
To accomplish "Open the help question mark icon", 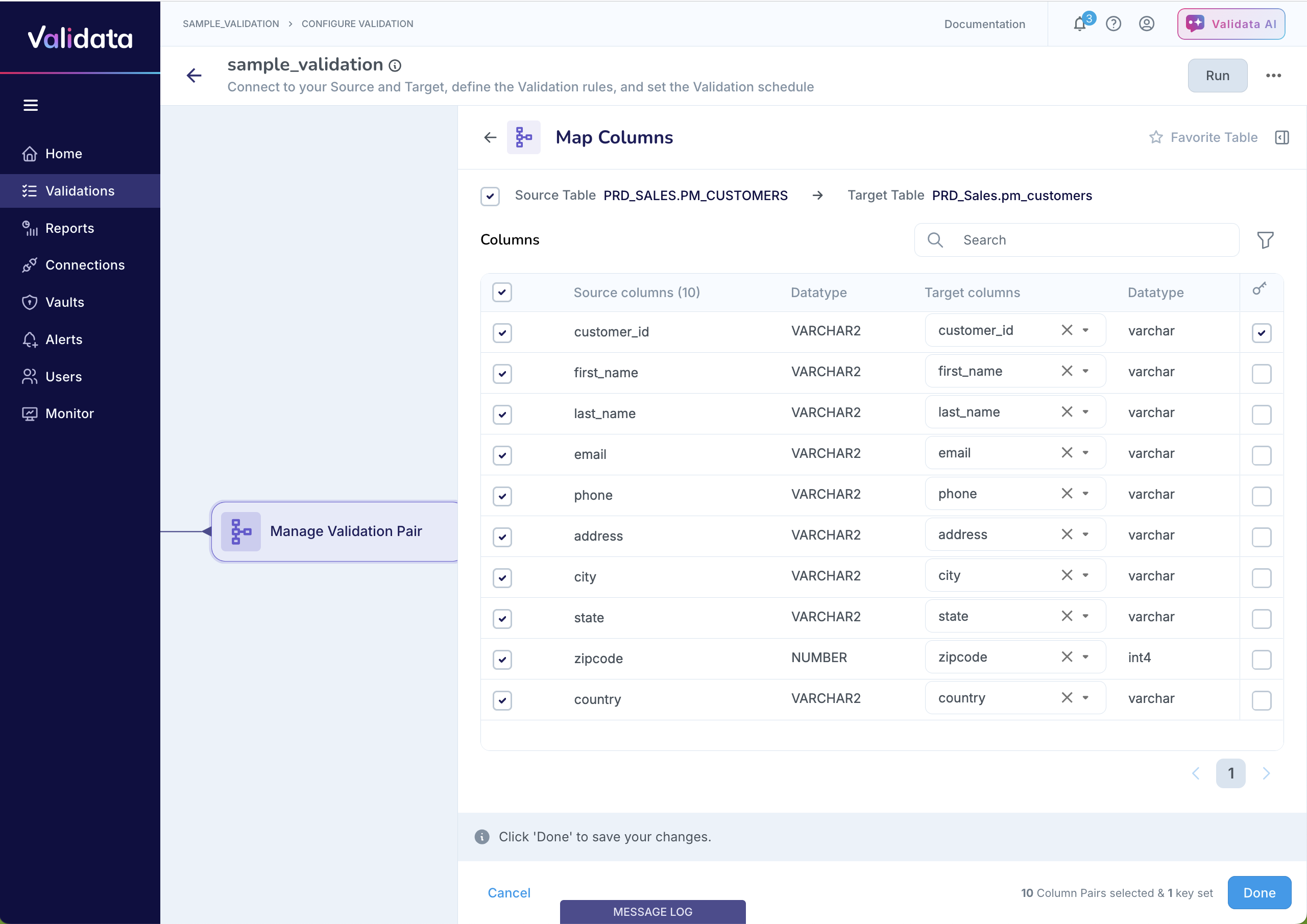I will point(1114,24).
